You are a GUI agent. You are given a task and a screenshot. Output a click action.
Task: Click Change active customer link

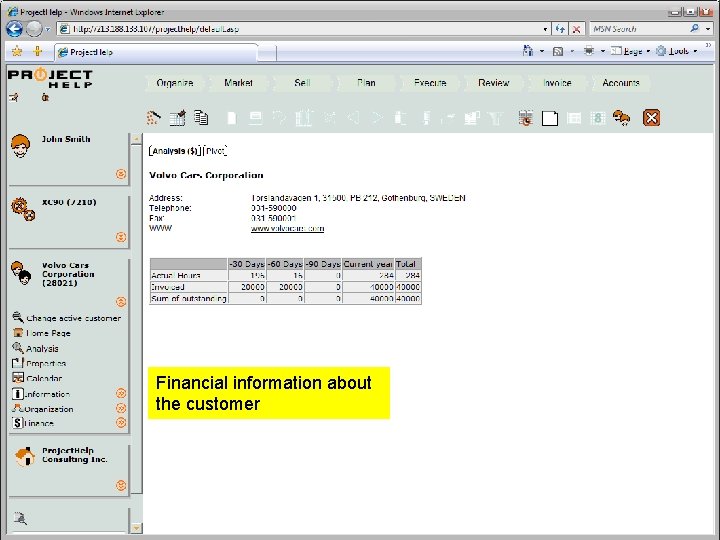click(73, 318)
